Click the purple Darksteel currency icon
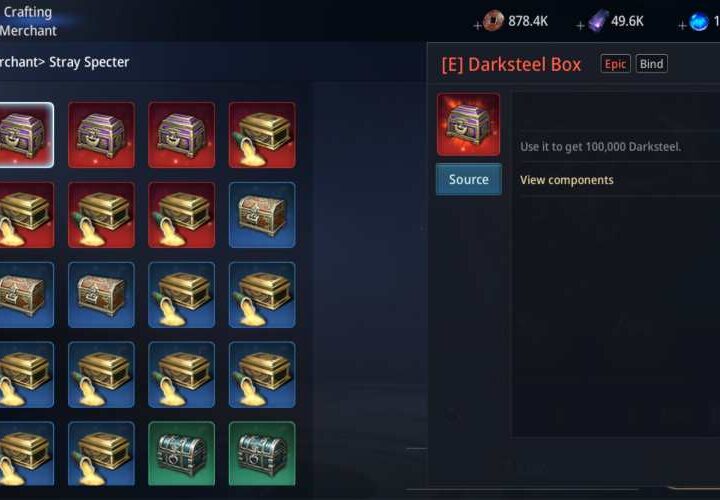Screen dimensions: 720x500 pos(598,21)
